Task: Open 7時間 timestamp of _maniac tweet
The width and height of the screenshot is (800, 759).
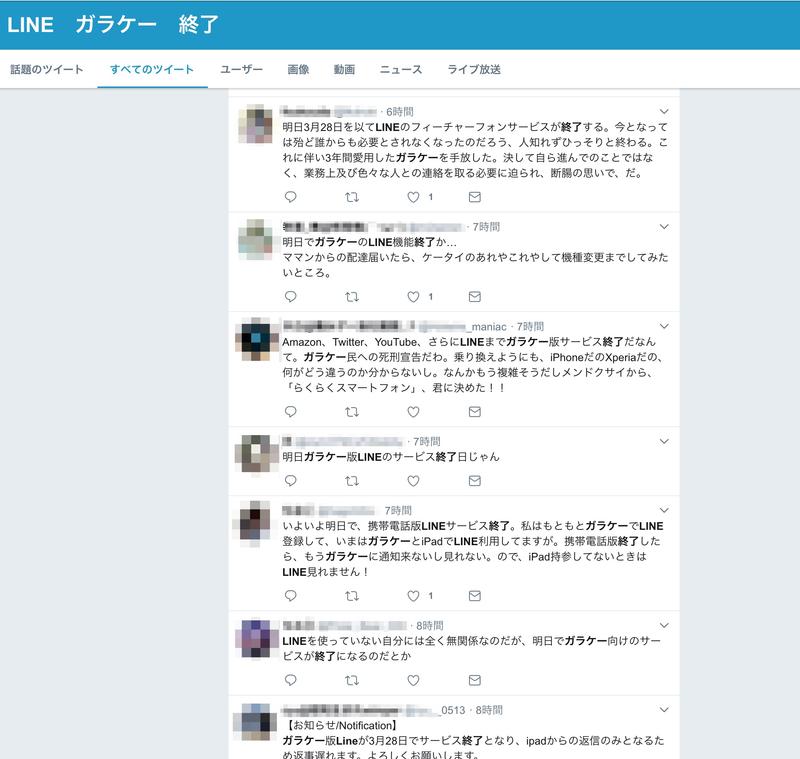Action: point(530,326)
